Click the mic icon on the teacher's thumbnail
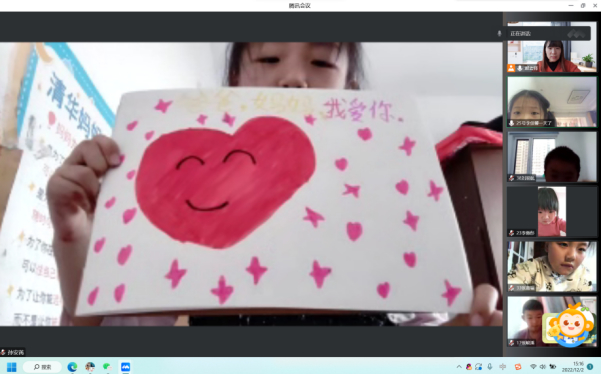 click(520, 68)
